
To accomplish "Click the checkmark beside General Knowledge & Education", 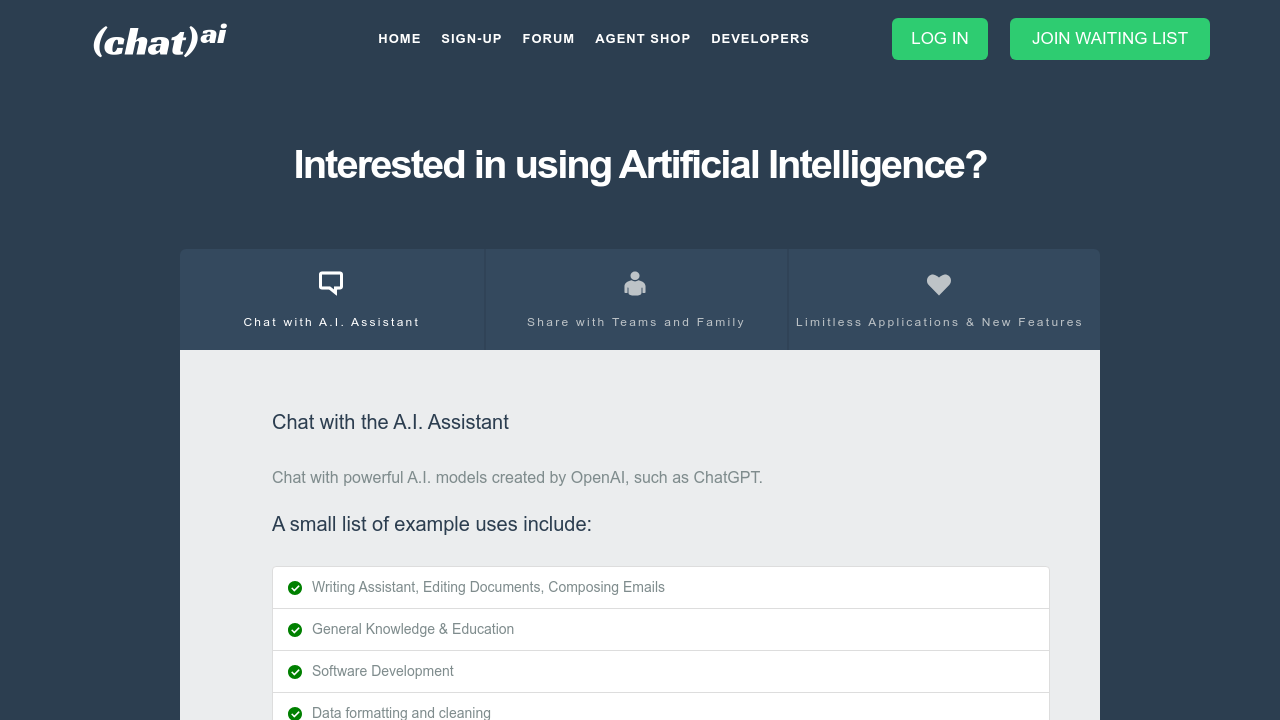I will 295,630.
